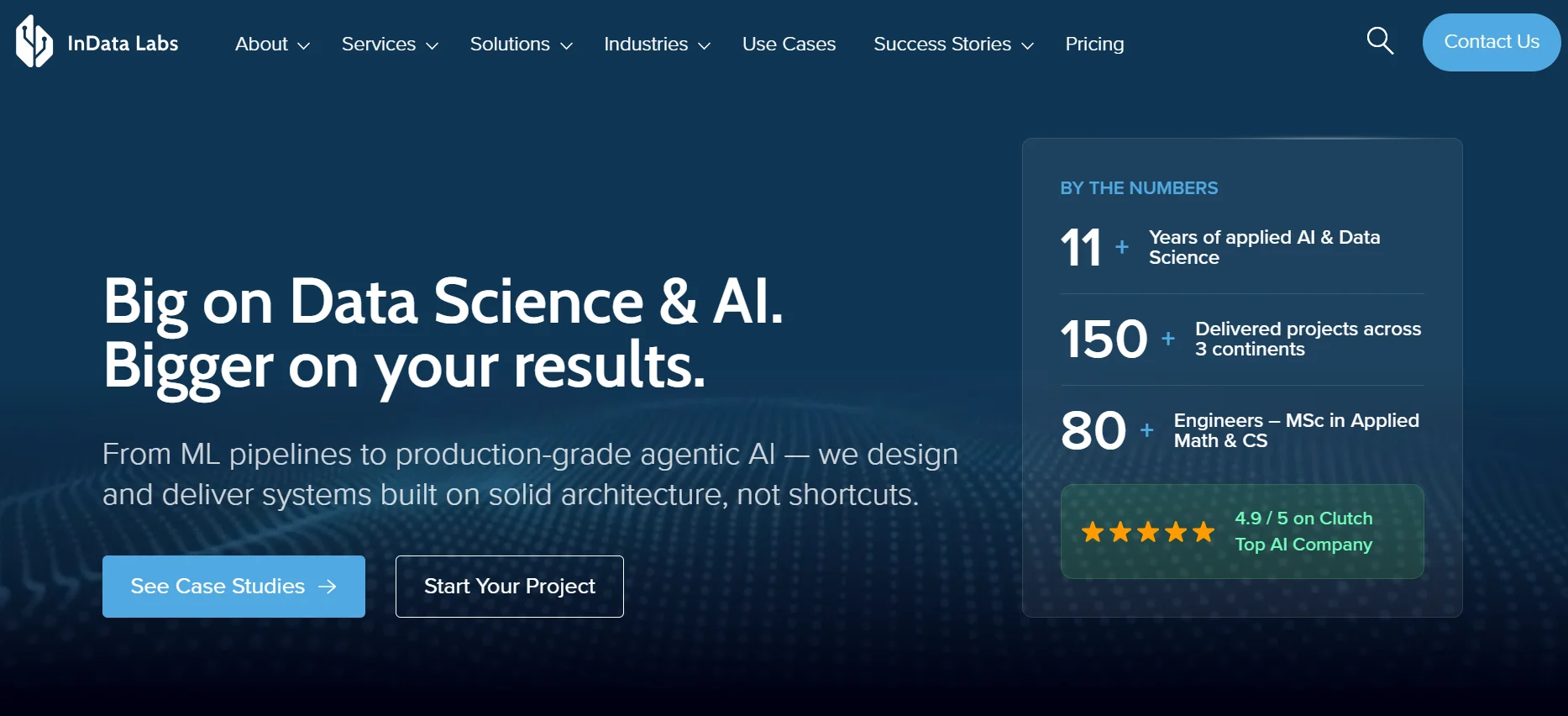Click the plus sign beside 80
The height and width of the screenshot is (716, 1568).
(x=1146, y=430)
